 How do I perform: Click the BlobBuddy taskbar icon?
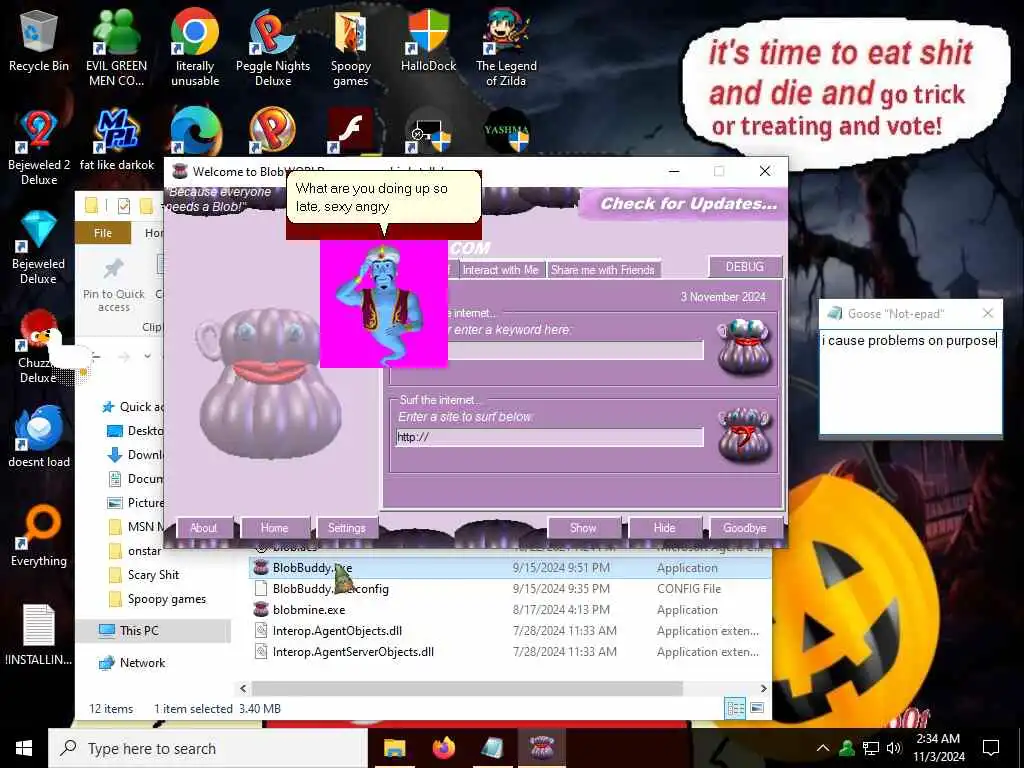(541, 748)
